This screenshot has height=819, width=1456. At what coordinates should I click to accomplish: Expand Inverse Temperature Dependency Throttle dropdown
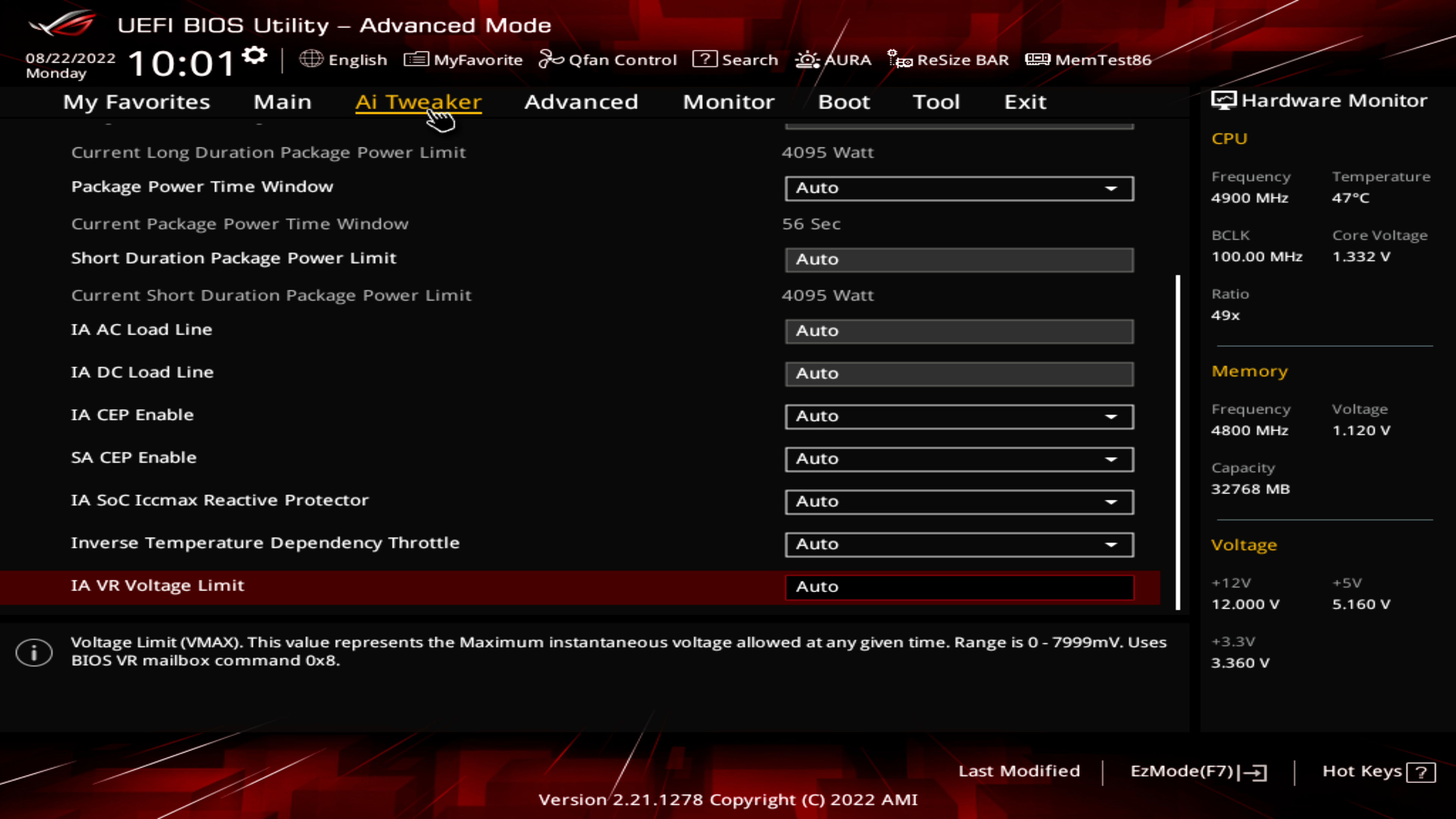959,544
